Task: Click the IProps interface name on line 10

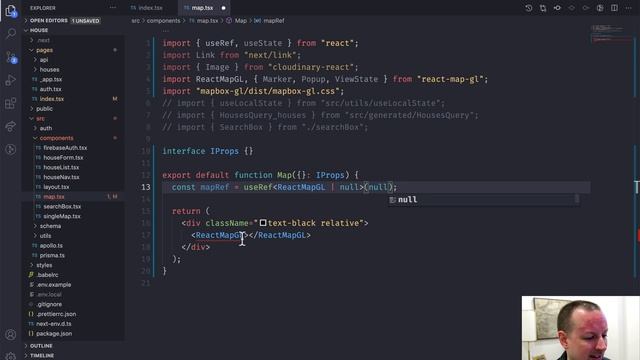Action: point(224,151)
